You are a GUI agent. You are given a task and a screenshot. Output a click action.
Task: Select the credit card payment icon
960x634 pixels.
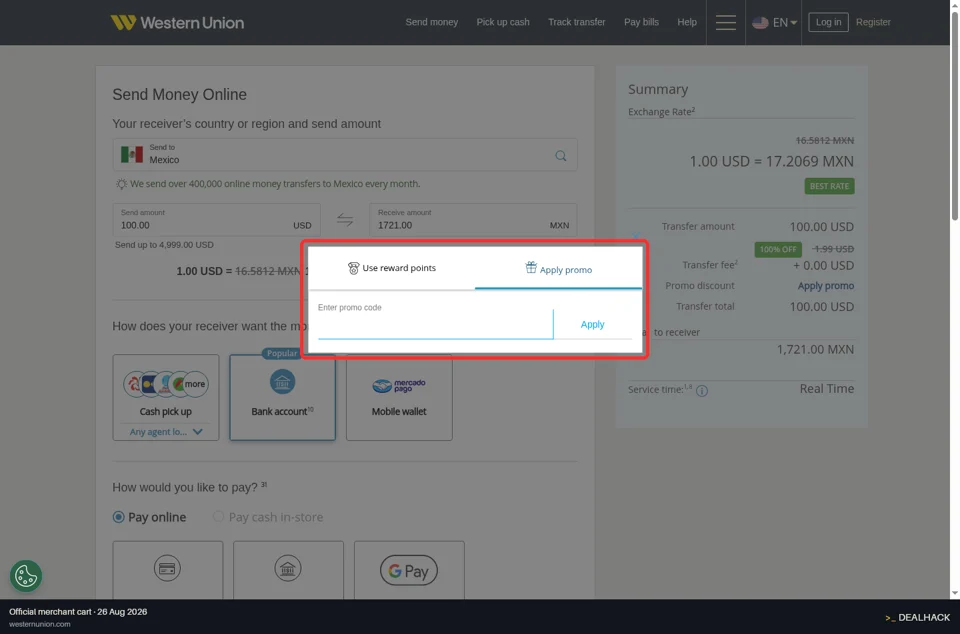167,569
